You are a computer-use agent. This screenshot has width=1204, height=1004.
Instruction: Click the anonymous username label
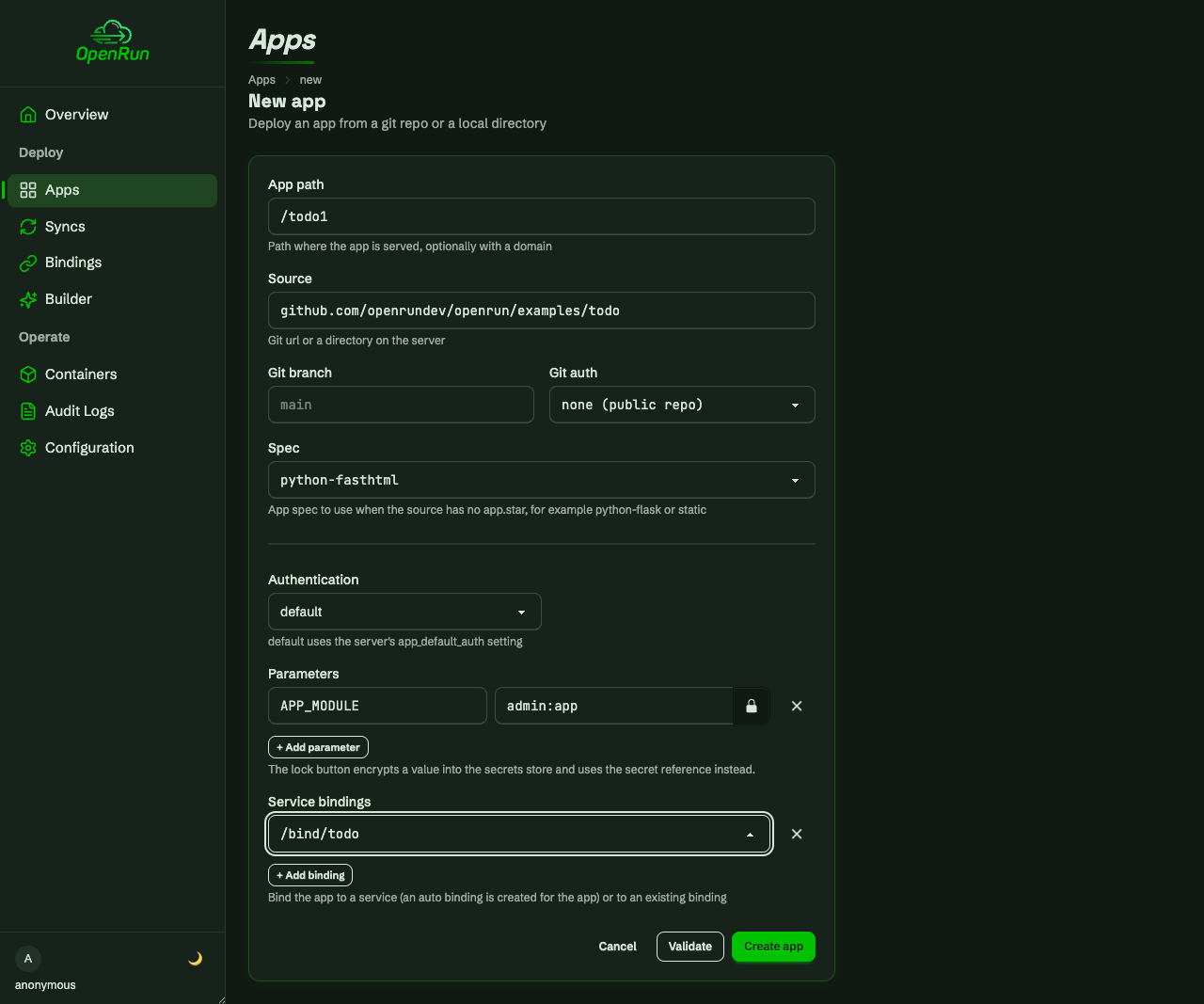[45, 985]
